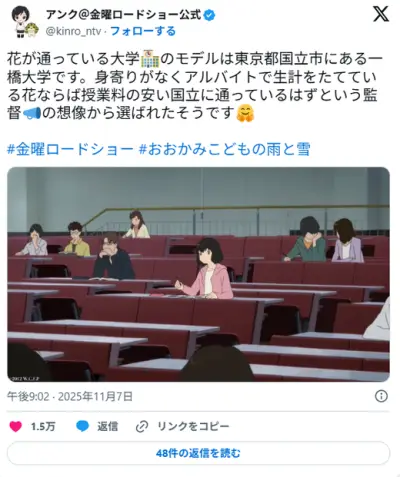
Task: Click the tweet body text paragraph
Action: tap(195, 86)
